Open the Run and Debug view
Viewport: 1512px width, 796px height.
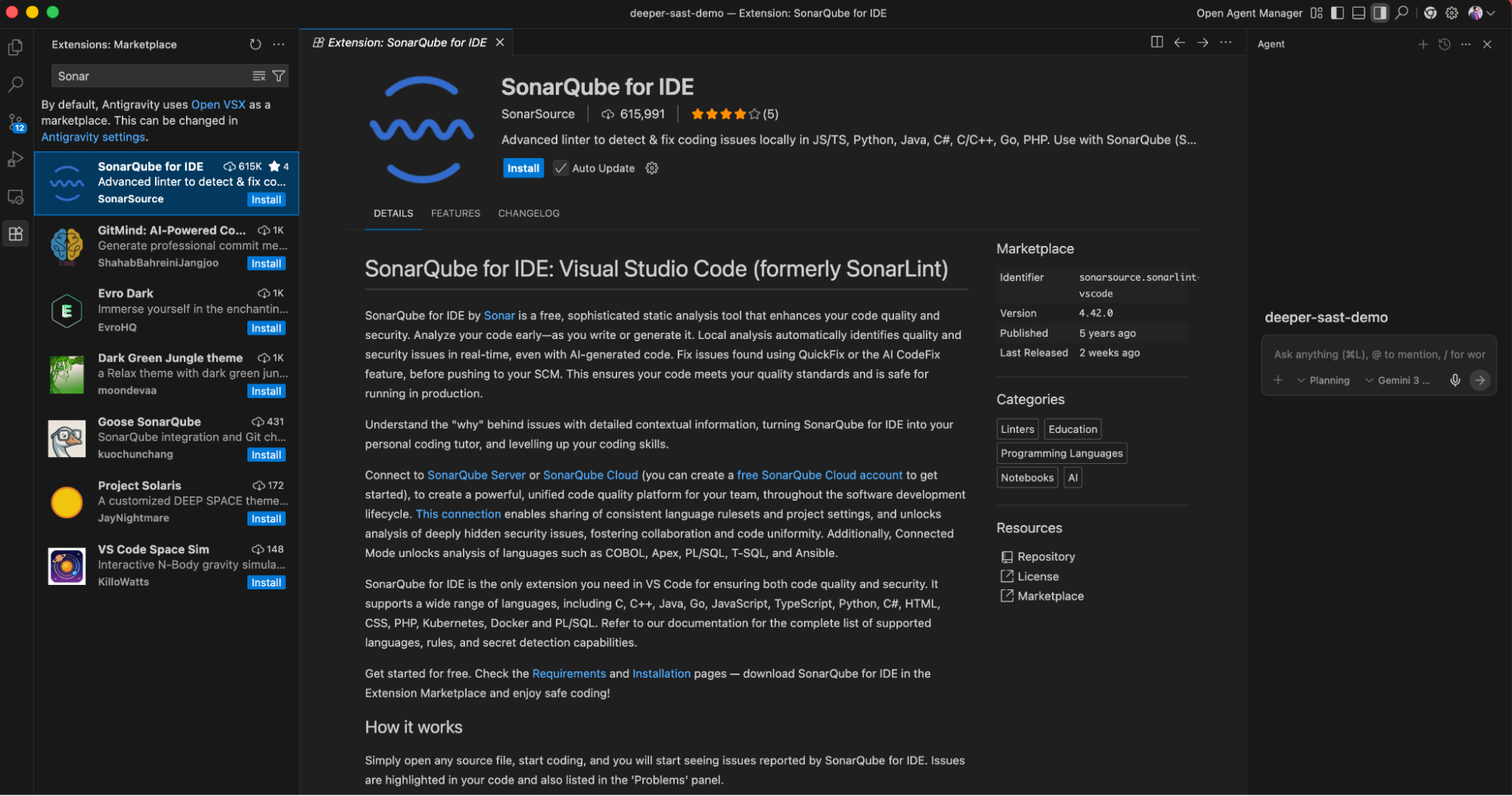pyautogui.click(x=15, y=160)
